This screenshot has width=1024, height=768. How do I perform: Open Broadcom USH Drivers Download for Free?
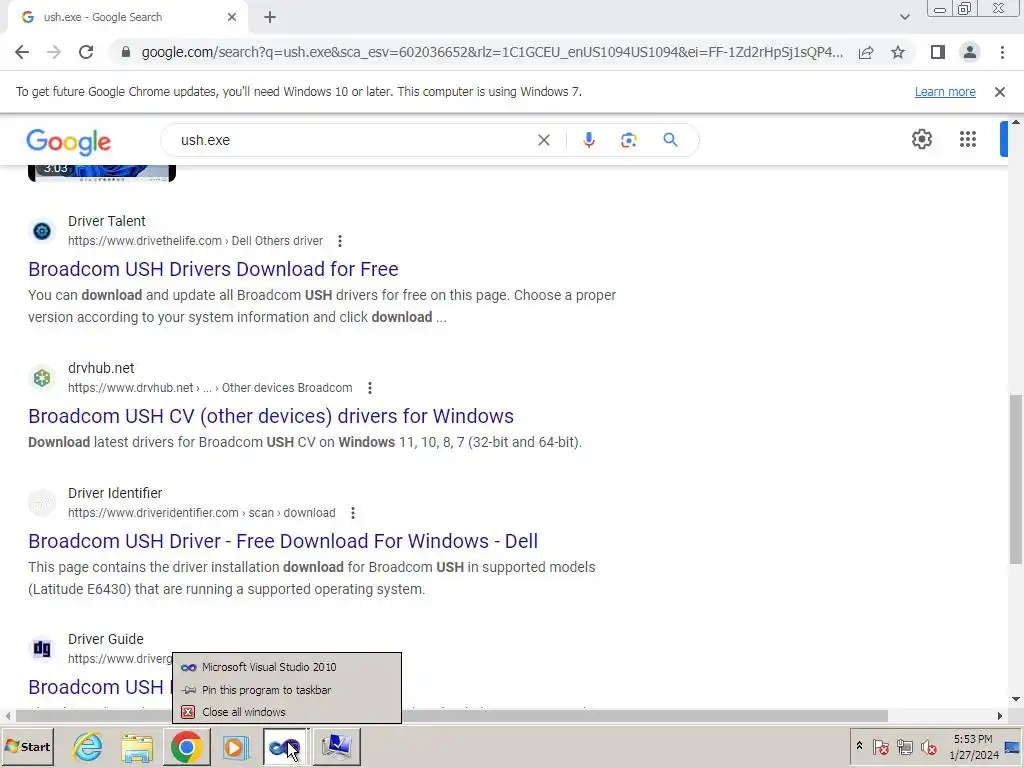pyautogui.click(x=213, y=269)
